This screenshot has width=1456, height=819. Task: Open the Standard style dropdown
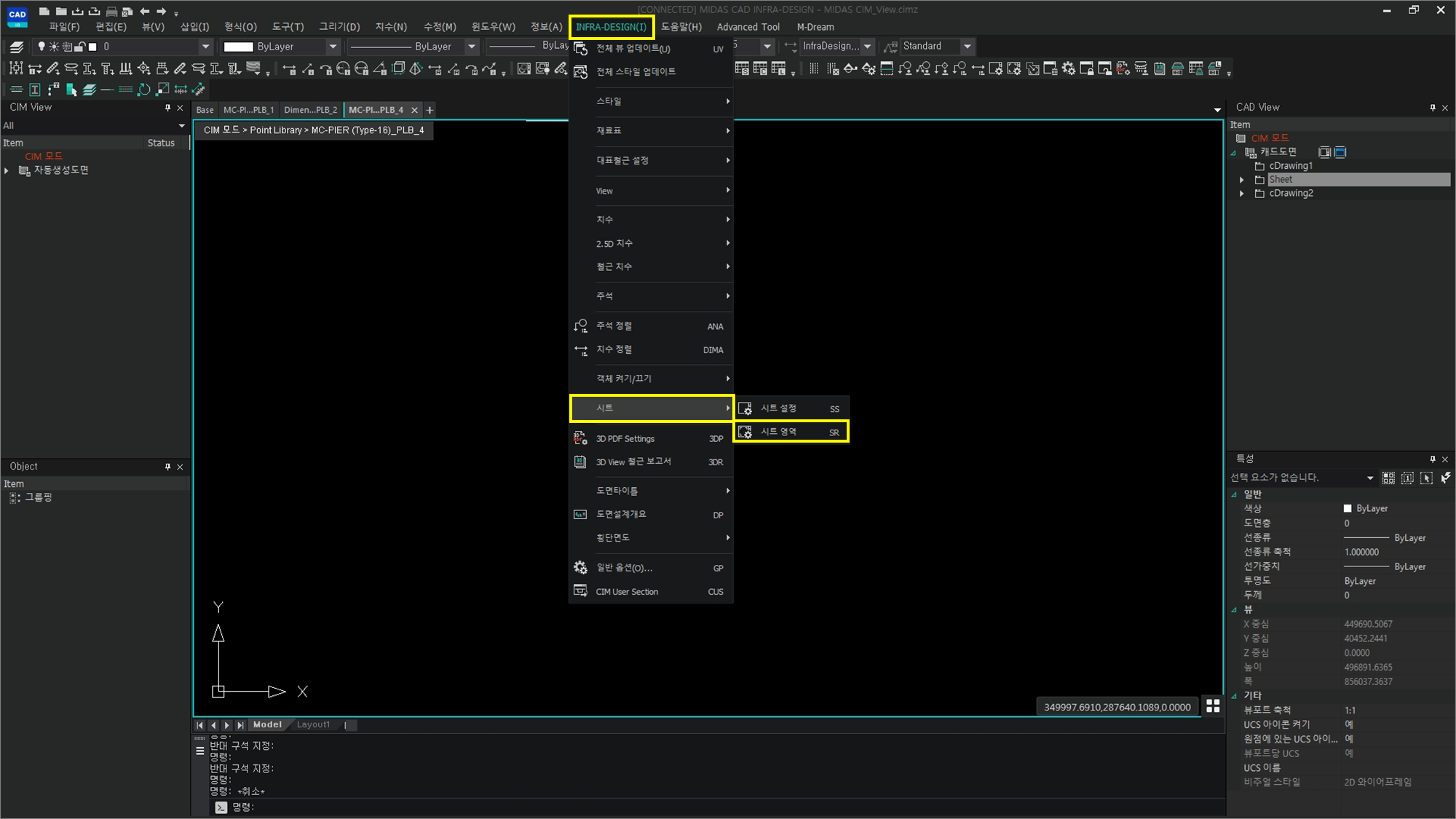click(x=967, y=46)
